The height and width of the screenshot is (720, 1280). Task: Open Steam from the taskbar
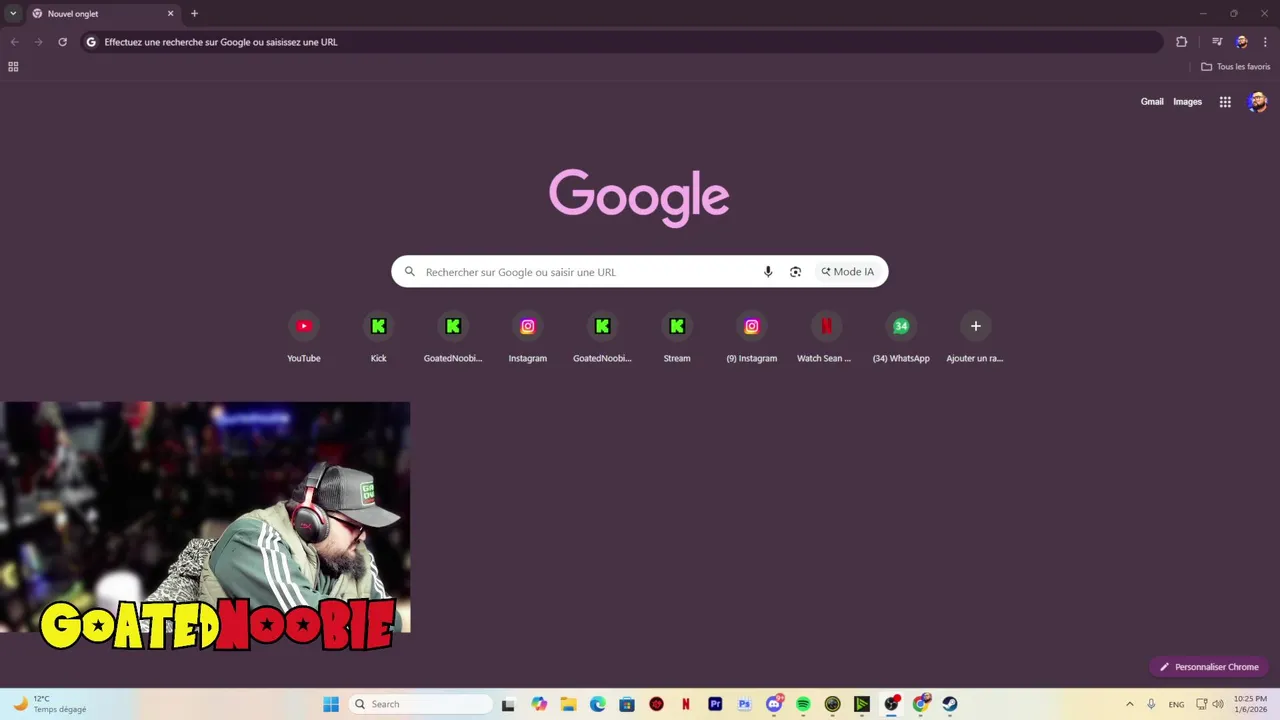point(950,704)
